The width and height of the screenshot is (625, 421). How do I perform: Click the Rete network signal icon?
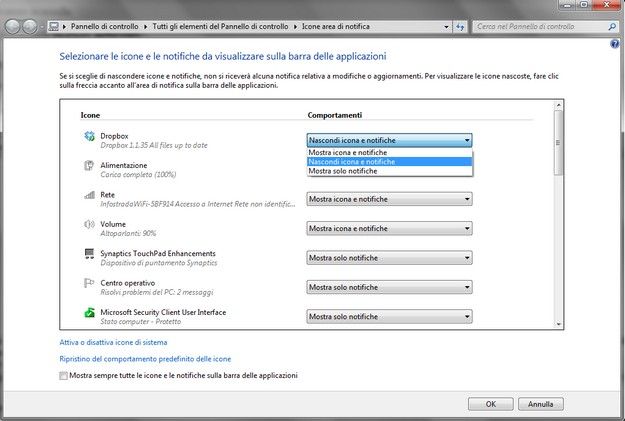[x=89, y=197]
